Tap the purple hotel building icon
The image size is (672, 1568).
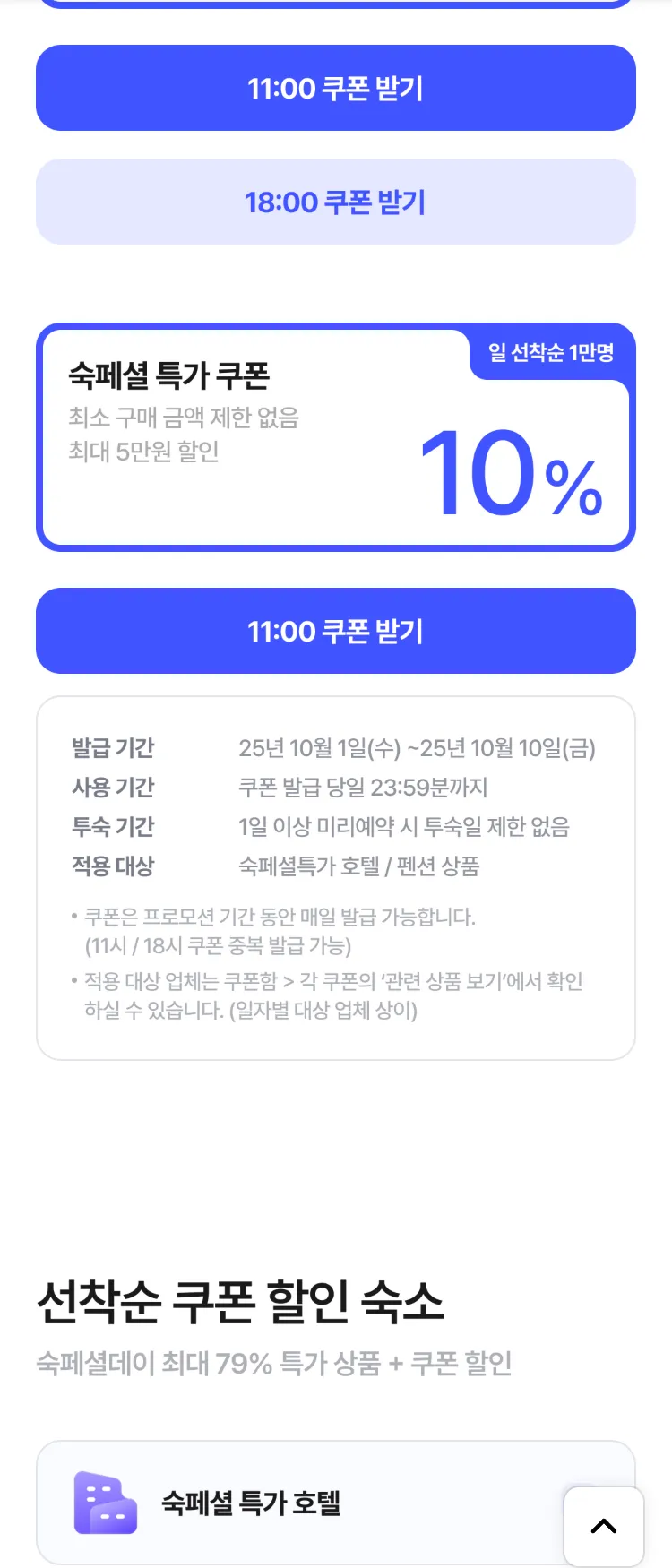tap(106, 1503)
